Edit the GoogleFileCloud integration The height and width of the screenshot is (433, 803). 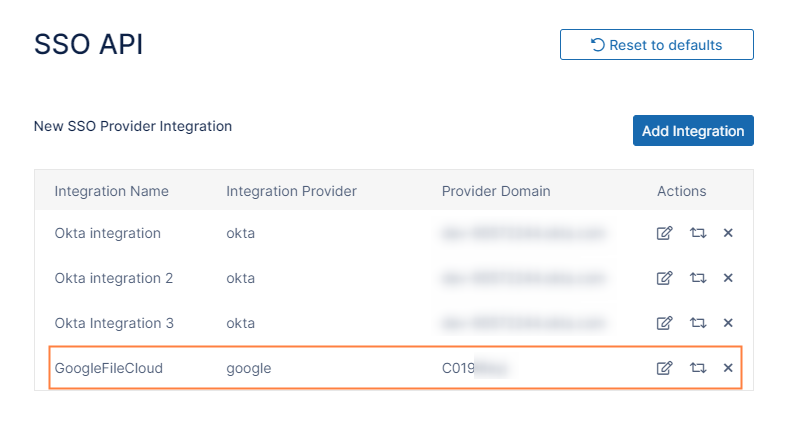[664, 368]
